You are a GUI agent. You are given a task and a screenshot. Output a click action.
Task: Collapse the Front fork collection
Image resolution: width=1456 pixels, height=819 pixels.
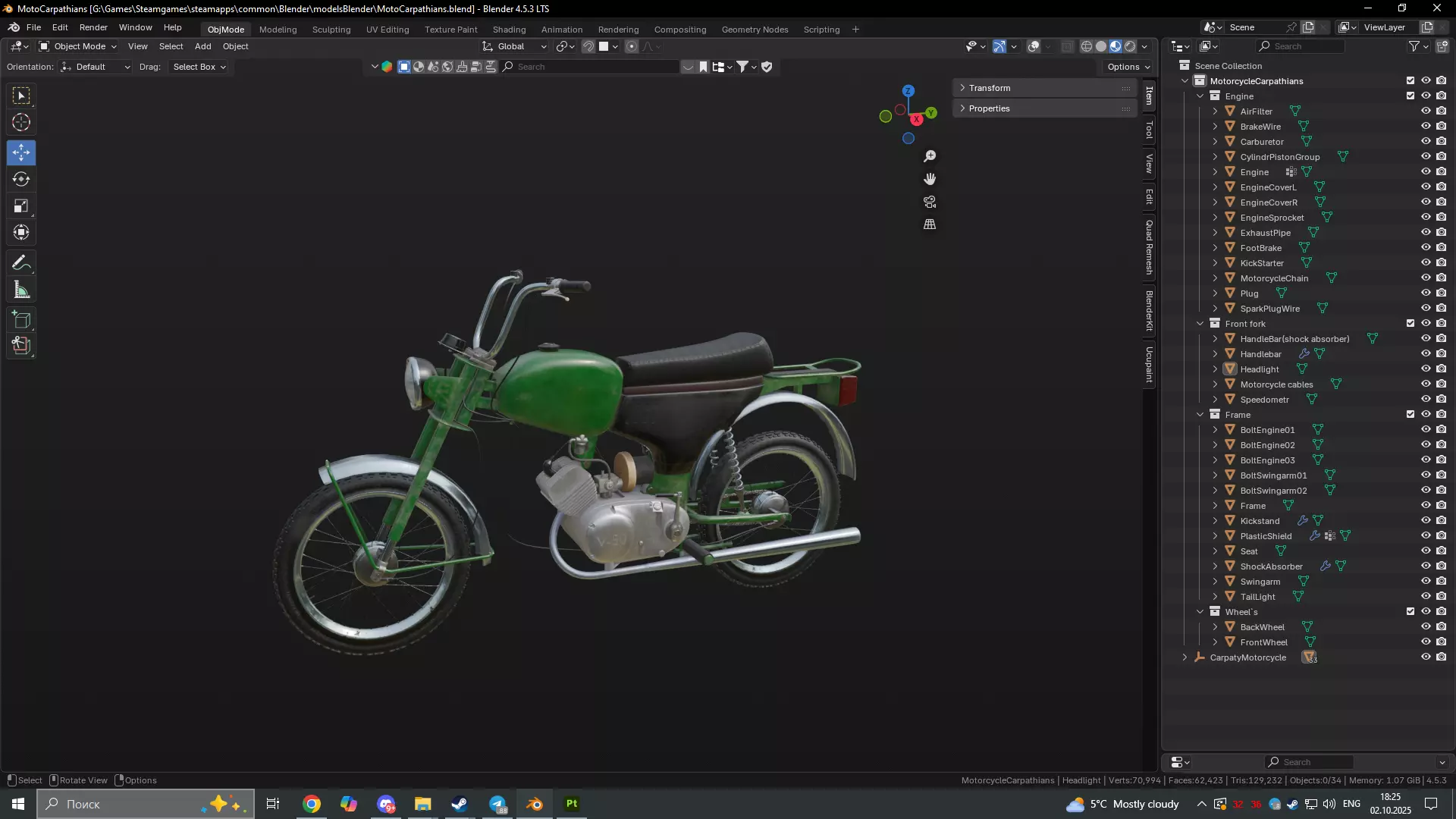point(1200,324)
